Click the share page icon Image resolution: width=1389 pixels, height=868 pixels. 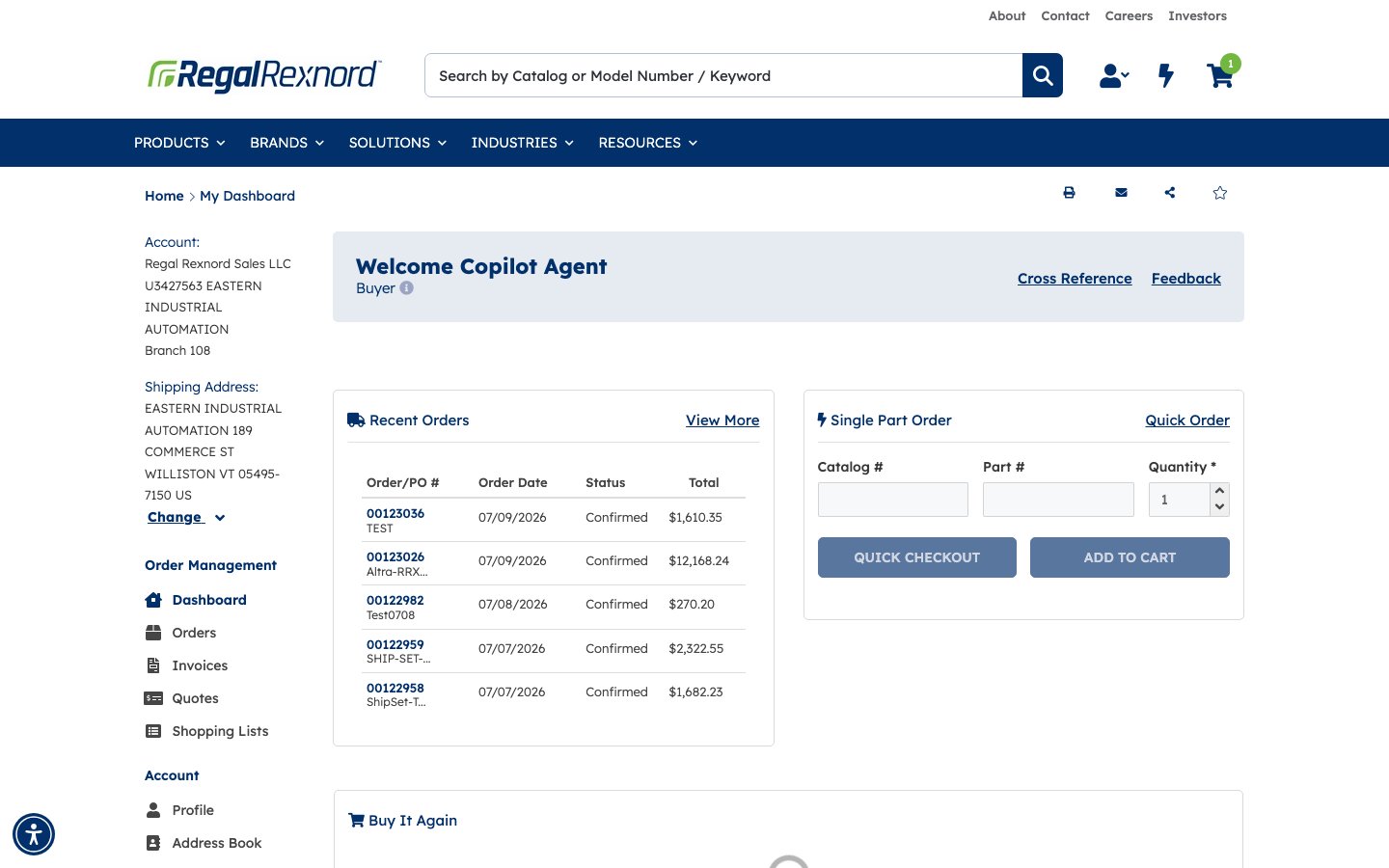pyautogui.click(x=1170, y=193)
